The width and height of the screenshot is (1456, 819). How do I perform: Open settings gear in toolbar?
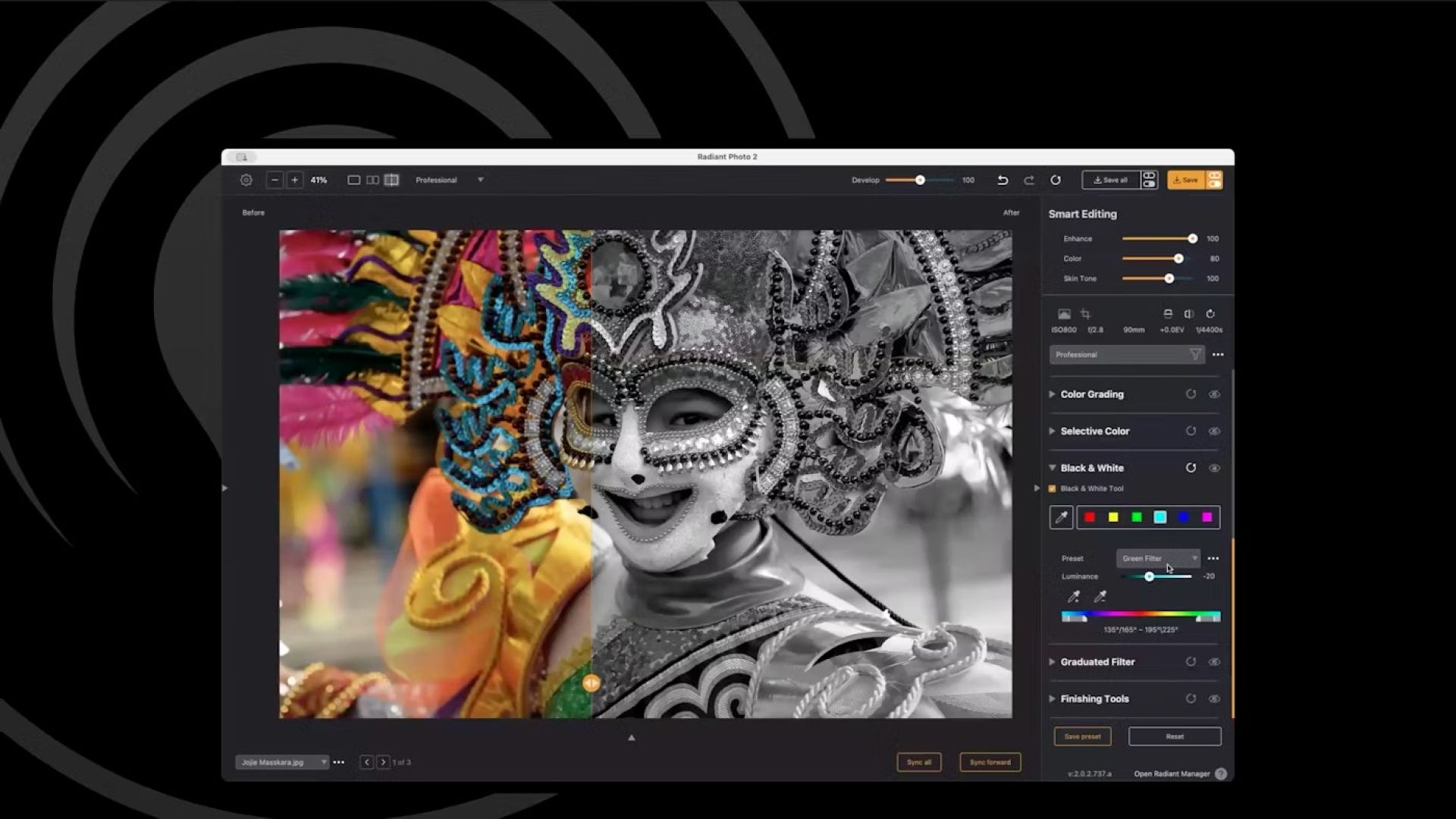246,180
